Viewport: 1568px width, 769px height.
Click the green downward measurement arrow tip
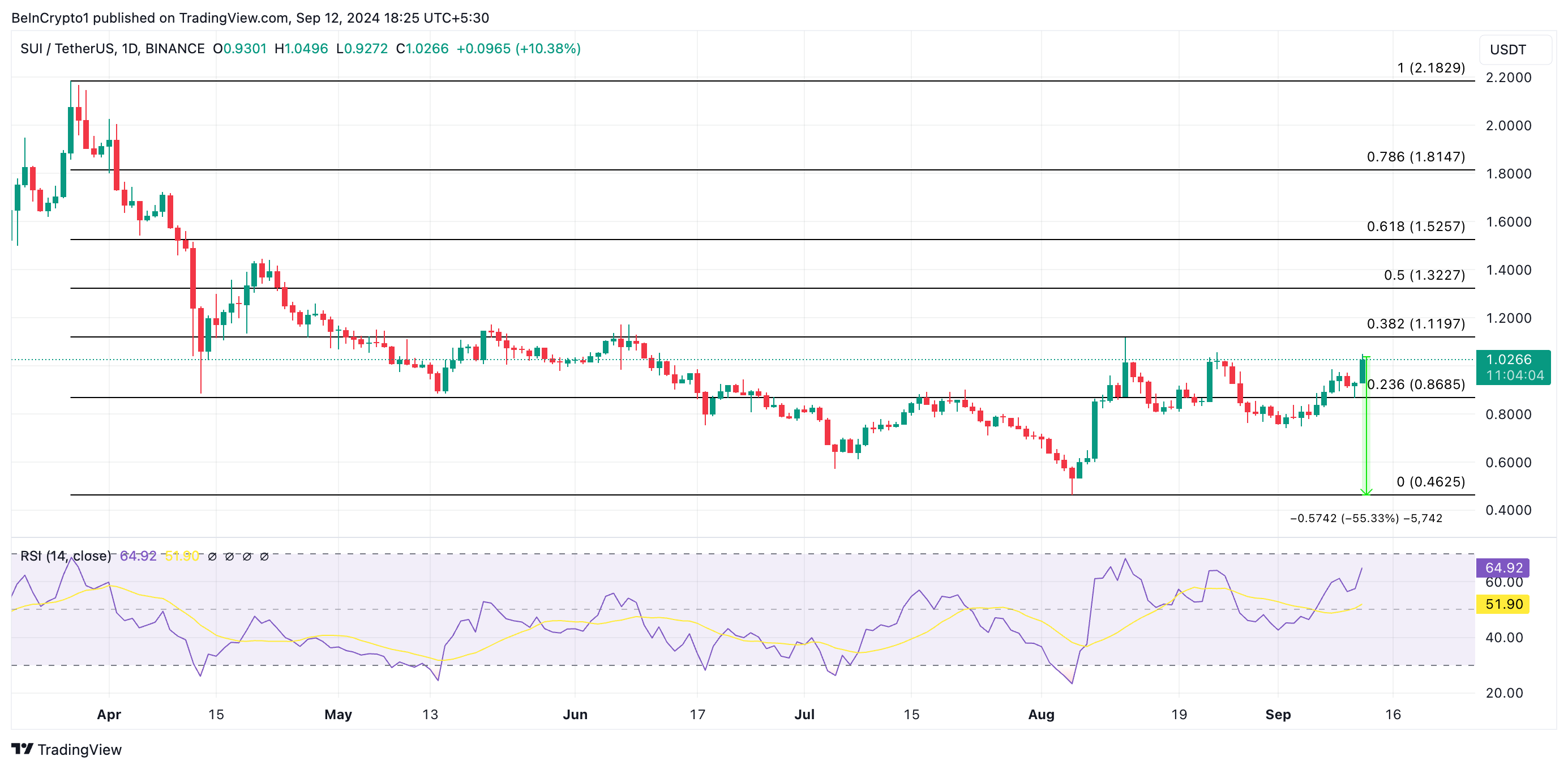pos(1366,492)
